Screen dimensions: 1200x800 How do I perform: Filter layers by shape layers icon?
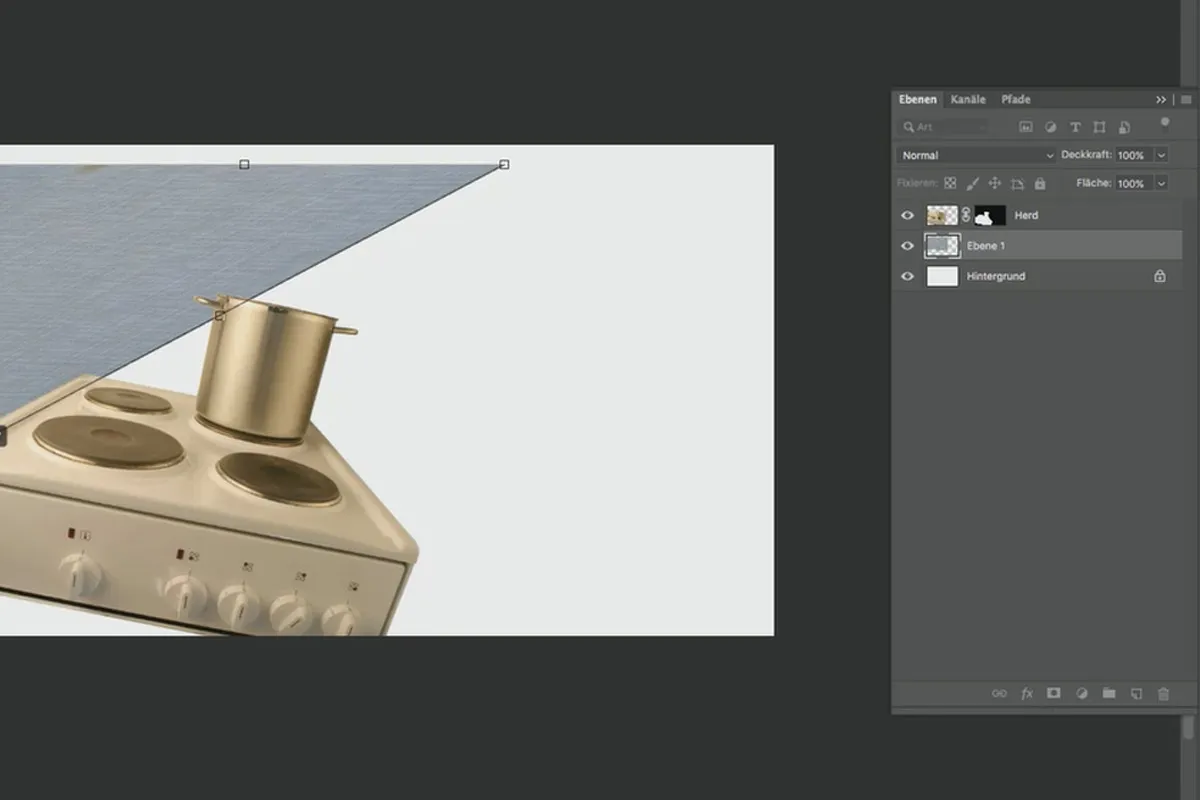point(1099,127)
